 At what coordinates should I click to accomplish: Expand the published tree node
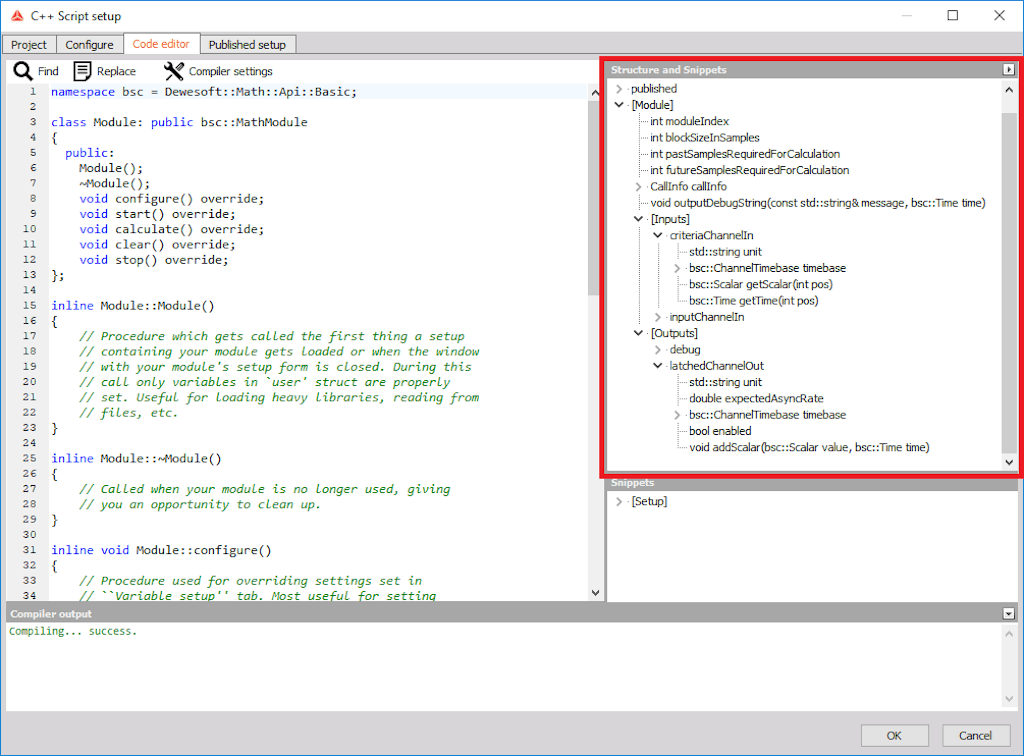(619, 89)
